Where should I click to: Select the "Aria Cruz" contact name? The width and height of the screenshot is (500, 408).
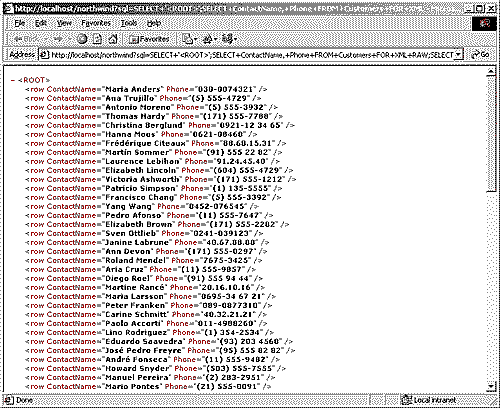point(124,269)
